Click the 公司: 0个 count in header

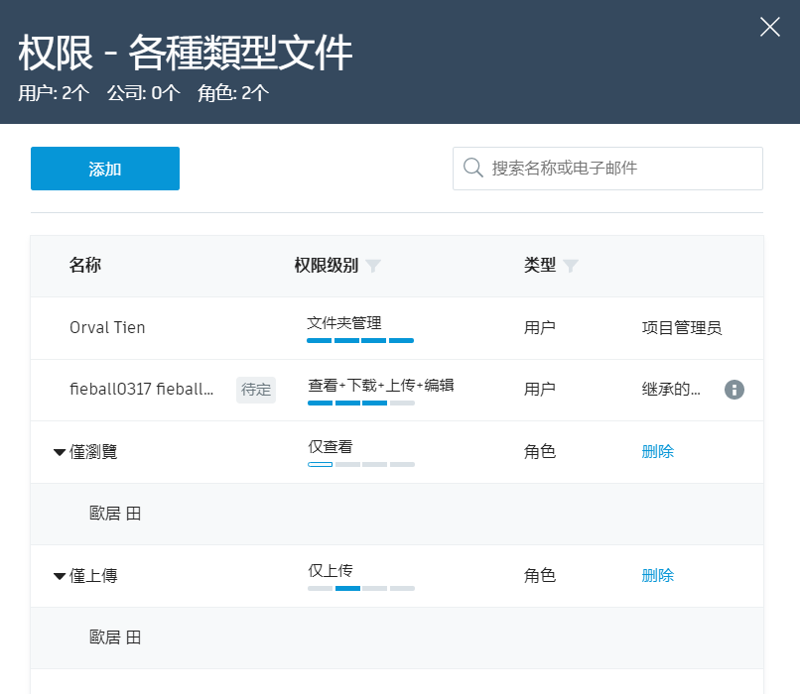coord(144,93)
